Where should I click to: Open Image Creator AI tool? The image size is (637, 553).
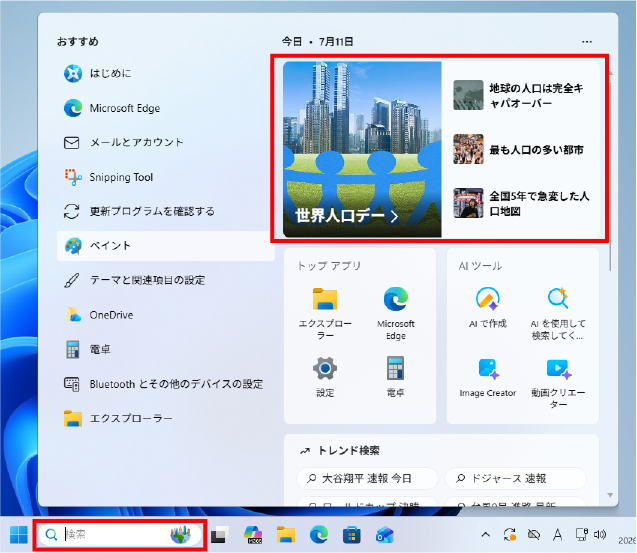point(488,377)
